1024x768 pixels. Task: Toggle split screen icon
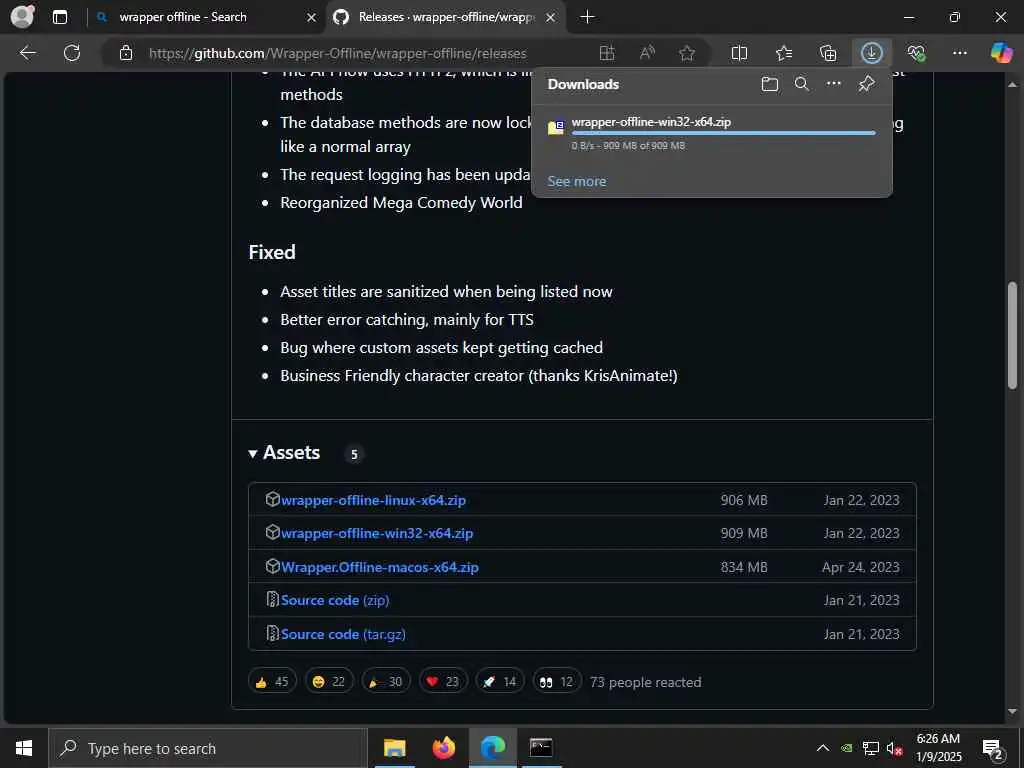click(739, 53)
